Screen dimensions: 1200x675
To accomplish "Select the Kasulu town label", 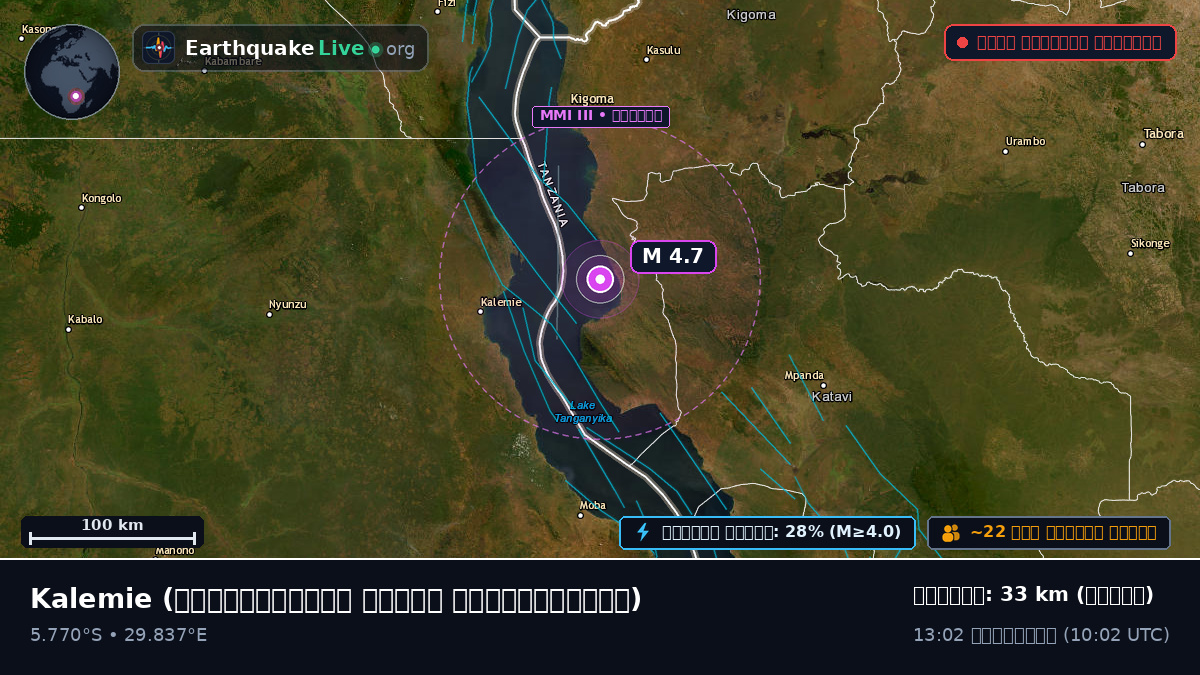I will 664,50.
